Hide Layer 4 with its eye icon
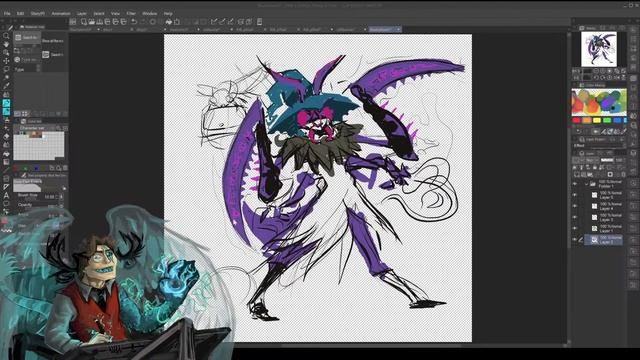Image resolution: width=640 pixels, height=360 pixels. (575, 206)
